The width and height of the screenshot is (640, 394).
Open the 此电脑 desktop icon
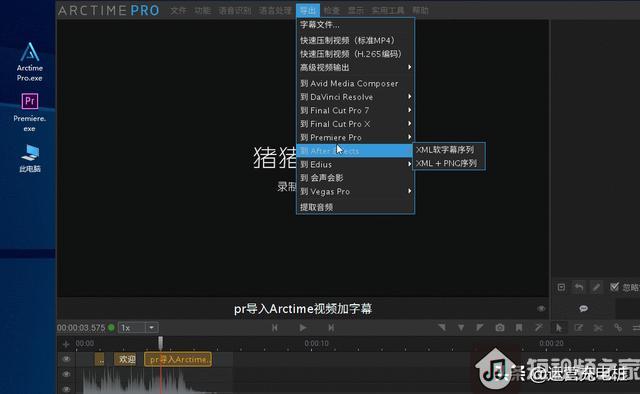(30, 158)
